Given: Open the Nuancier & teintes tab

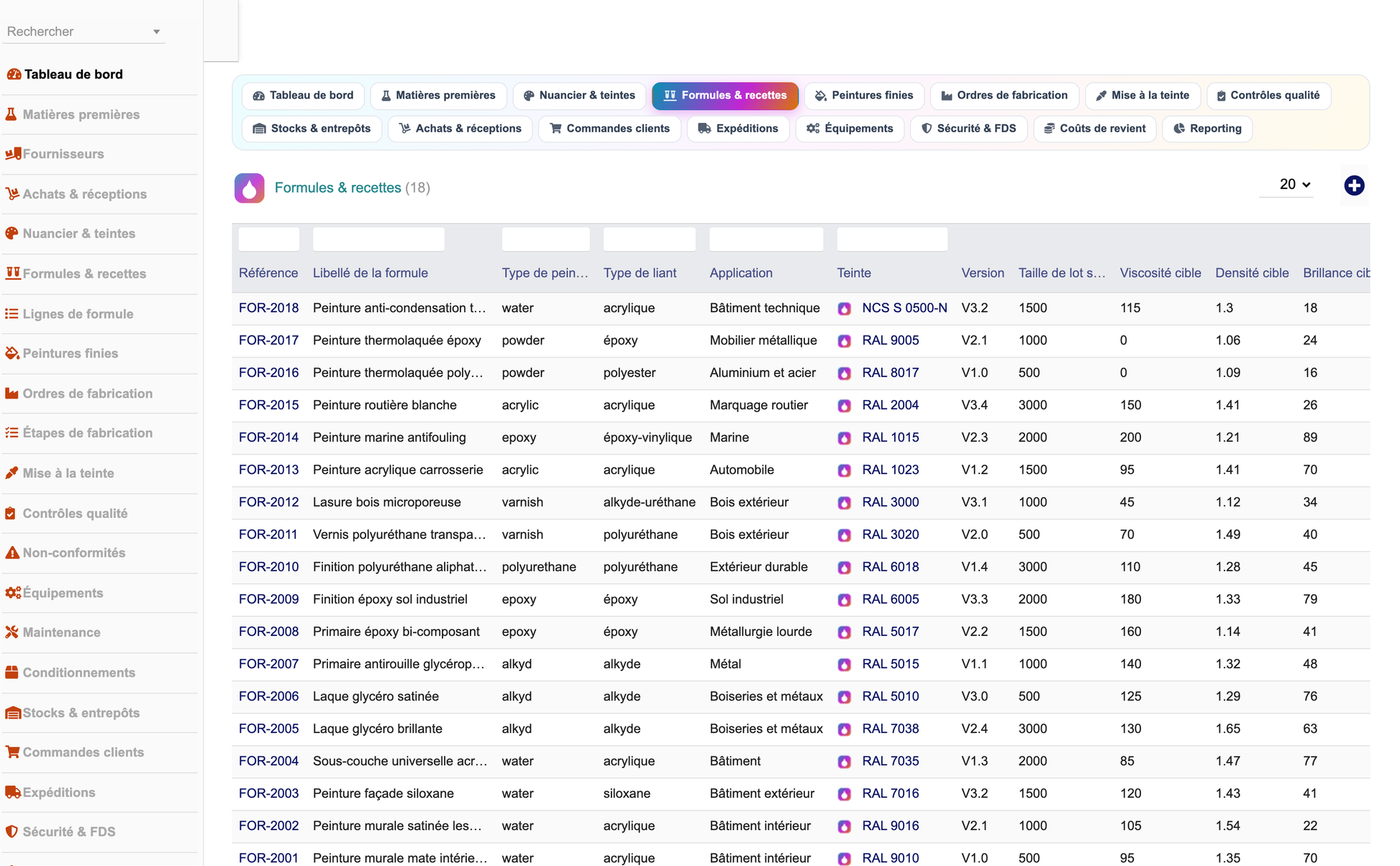Looking at the screenshot, I should coord(579,96).
